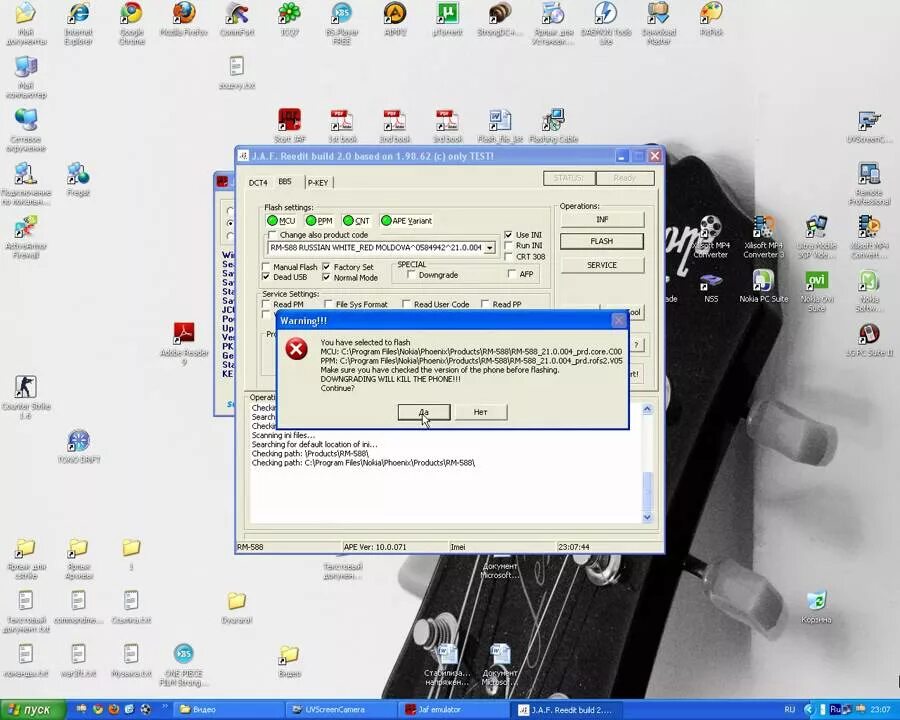Decline flashing with the Нет button
This screenshot has width=900, height=720.
click(x=480, y=412)
